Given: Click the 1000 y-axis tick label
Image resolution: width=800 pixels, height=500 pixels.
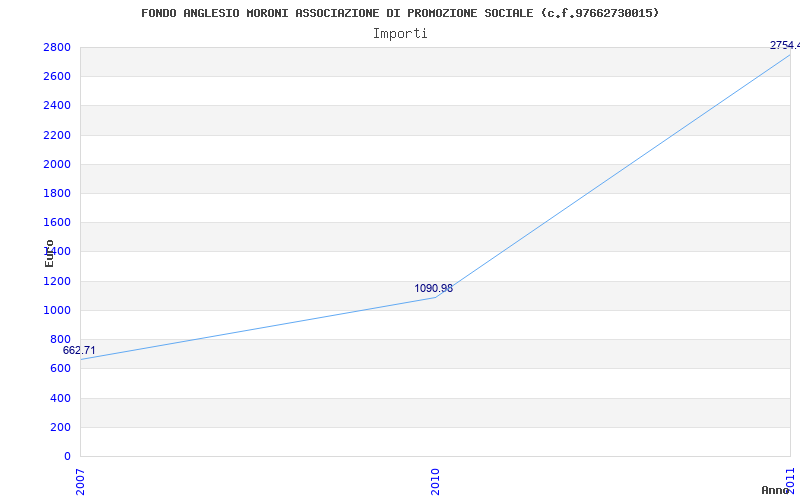Looking at the screenshot, I should 57,310.
